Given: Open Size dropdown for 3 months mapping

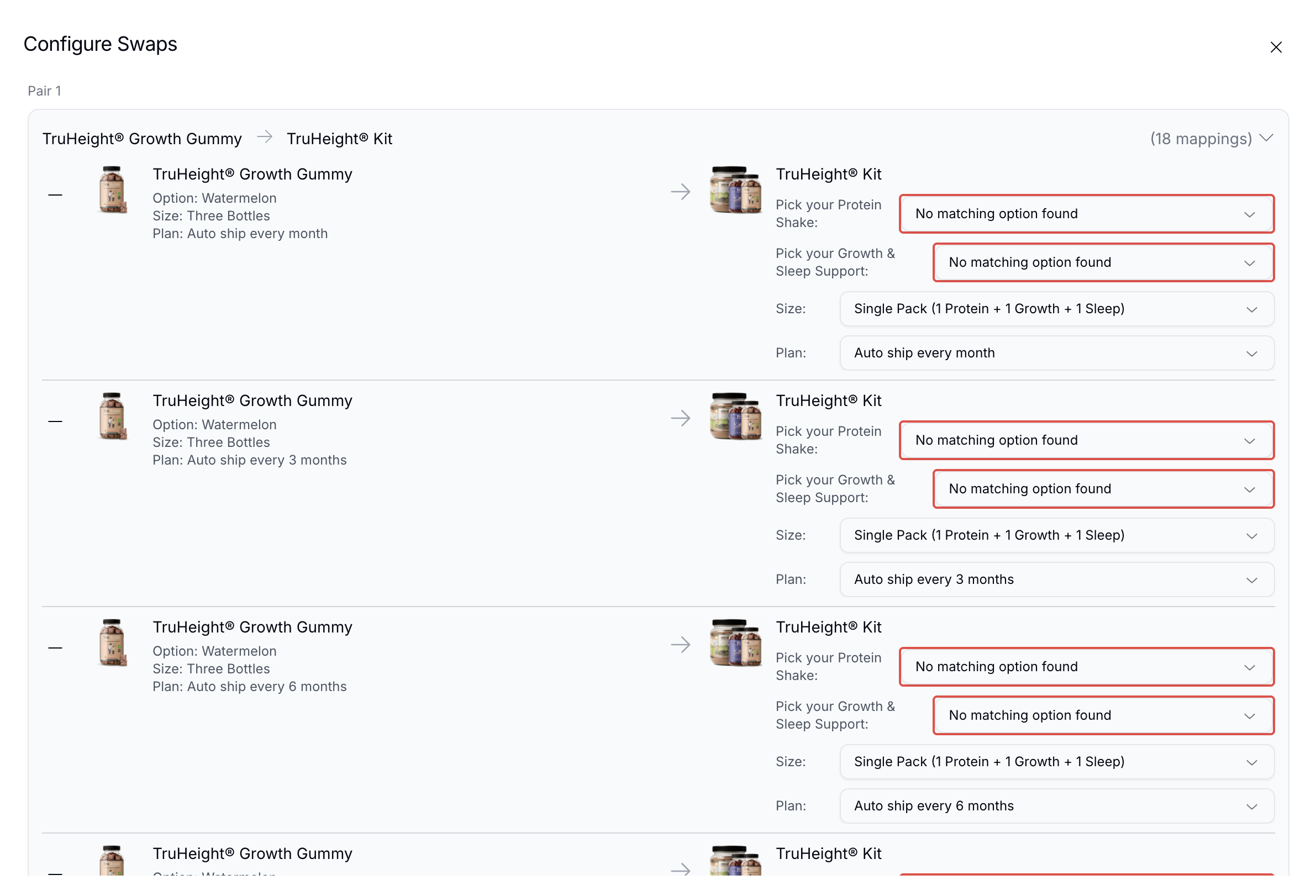Looking at the screenshot, I should 1057,535.
